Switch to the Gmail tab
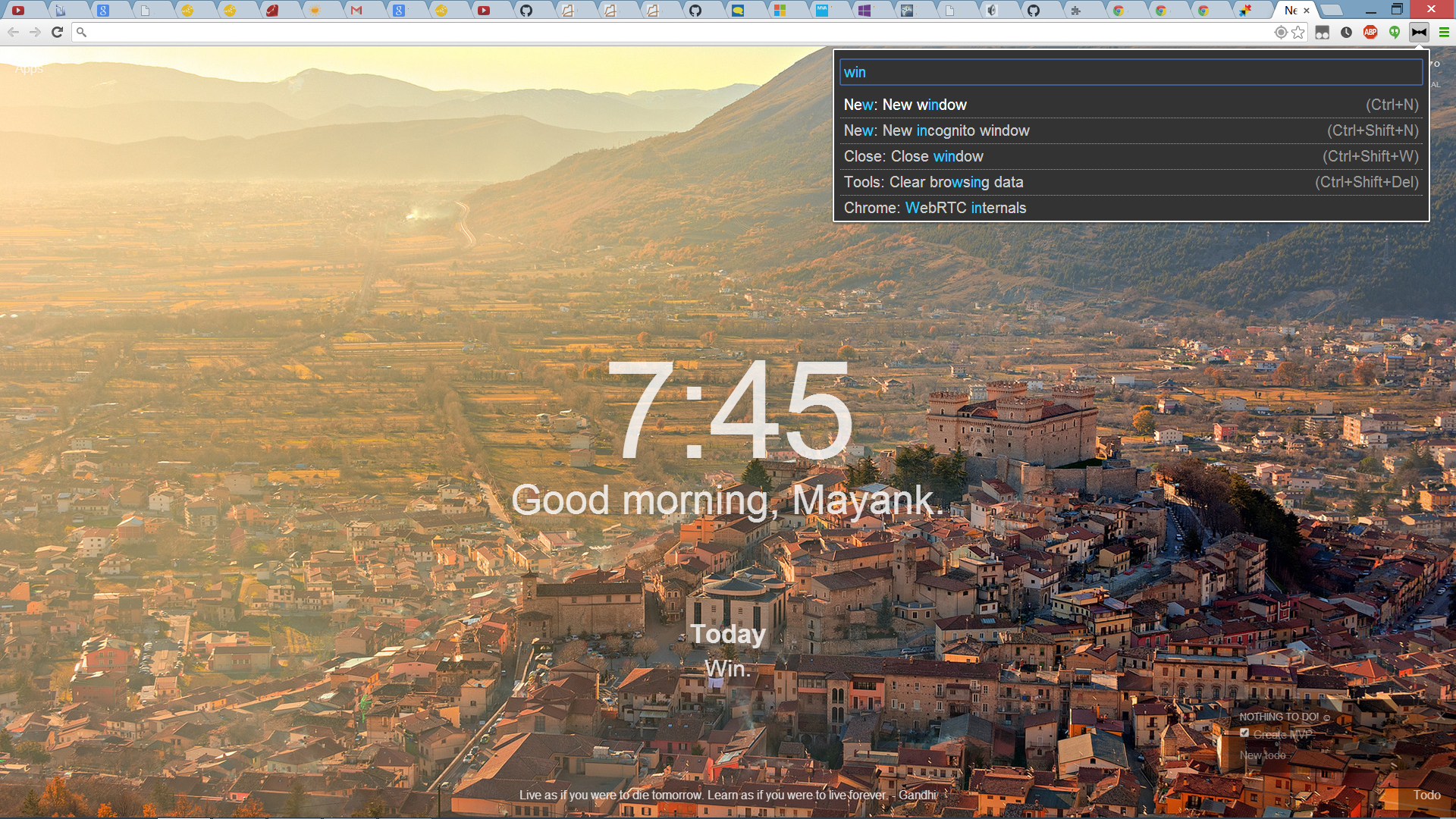 click(x=356, y=11)
